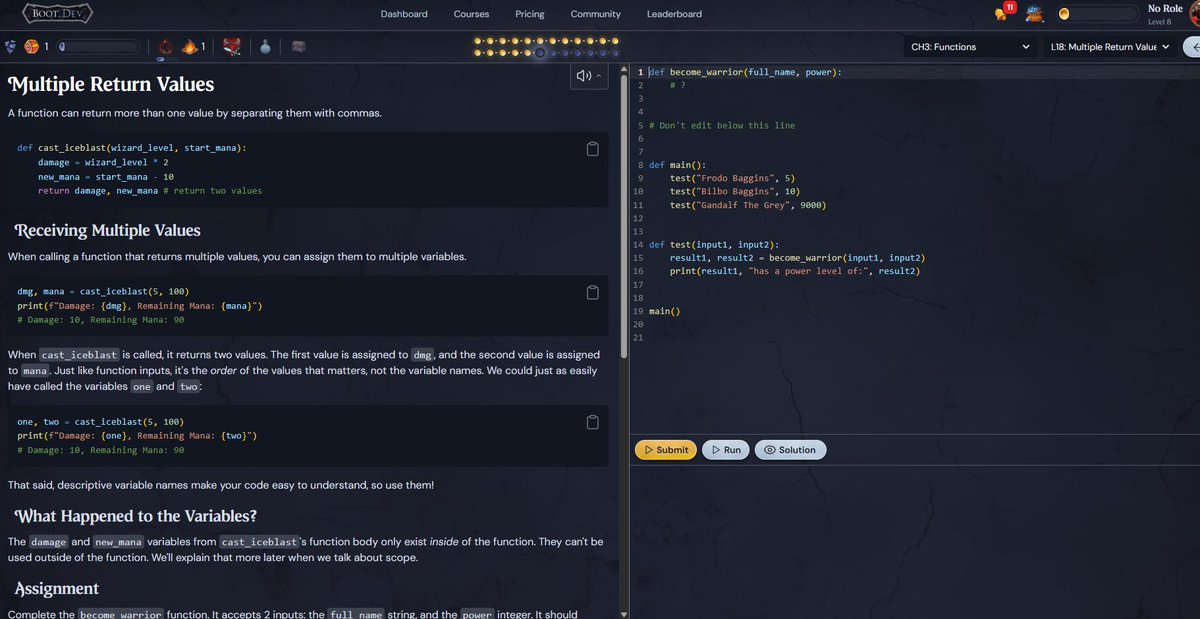
Task: Click the '# ?' comment on line 2
Action: pyautogui.click(x=678, y=85)
